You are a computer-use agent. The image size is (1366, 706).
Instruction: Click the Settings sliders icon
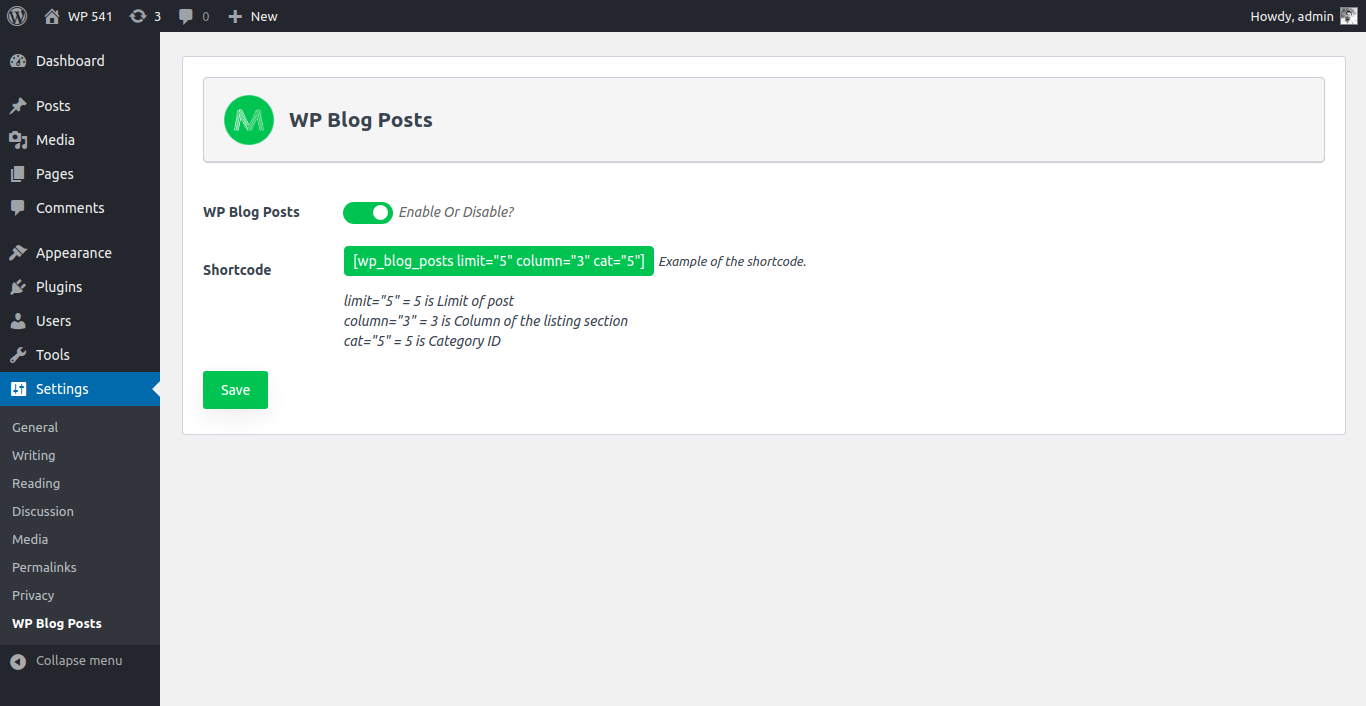pyautogui.click(x=18, y=389)
